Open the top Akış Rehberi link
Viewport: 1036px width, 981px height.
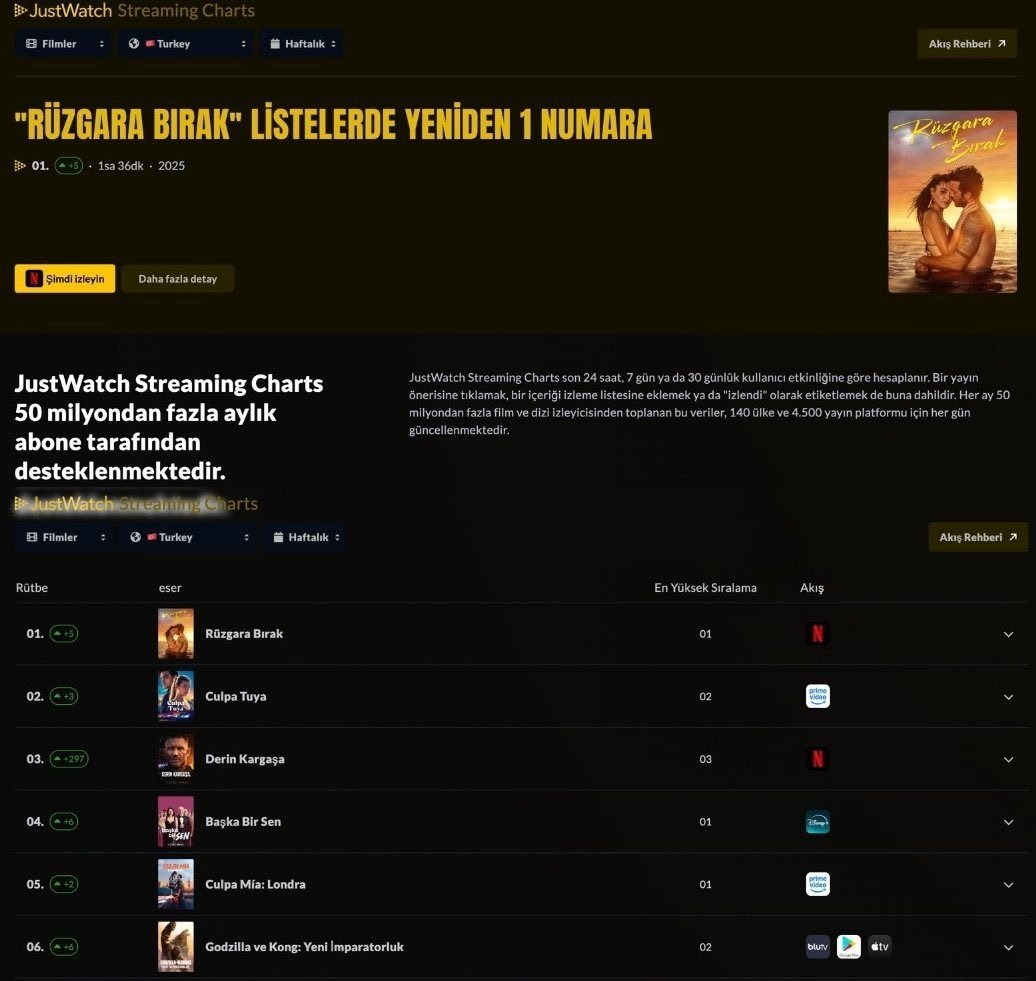966,44
